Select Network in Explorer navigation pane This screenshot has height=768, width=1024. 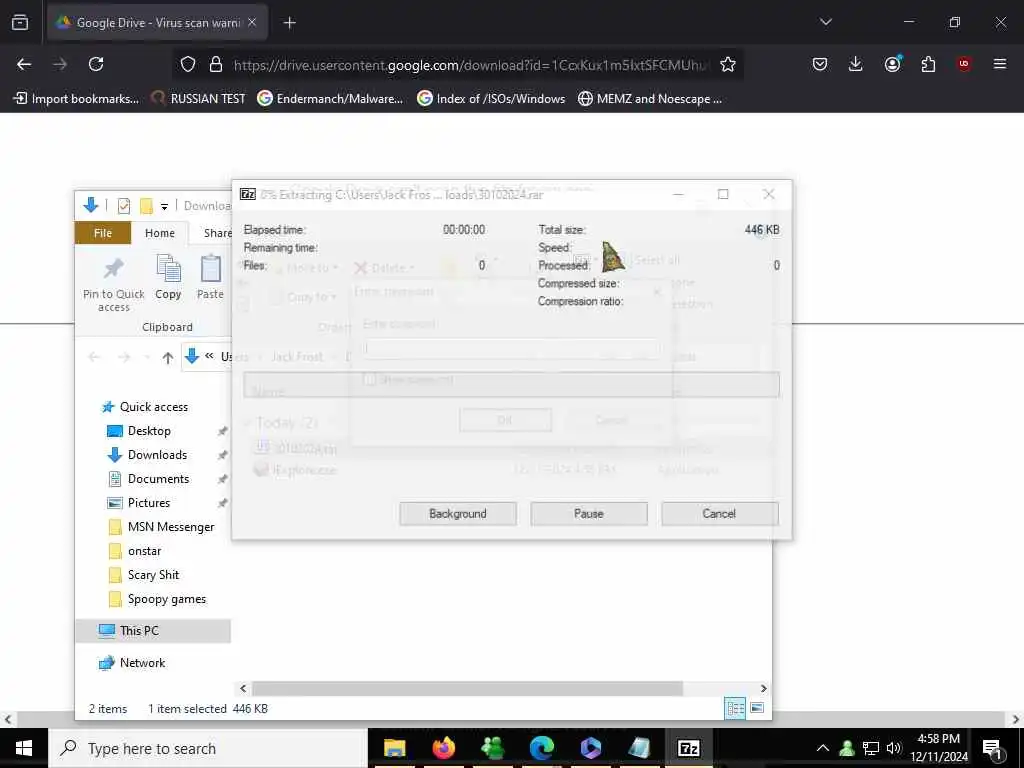pyautogui.click(x=142, y=663)
